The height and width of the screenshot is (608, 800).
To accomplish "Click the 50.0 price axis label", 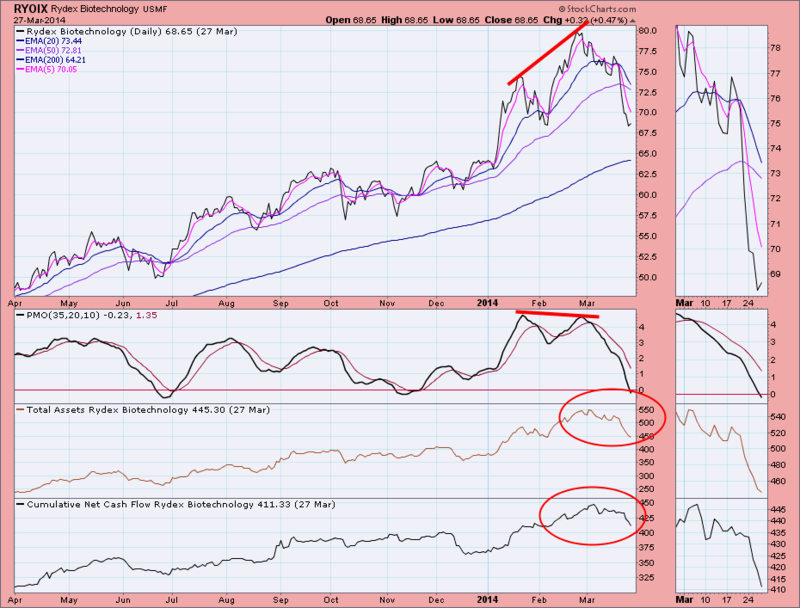I will [x=647, y=277].
